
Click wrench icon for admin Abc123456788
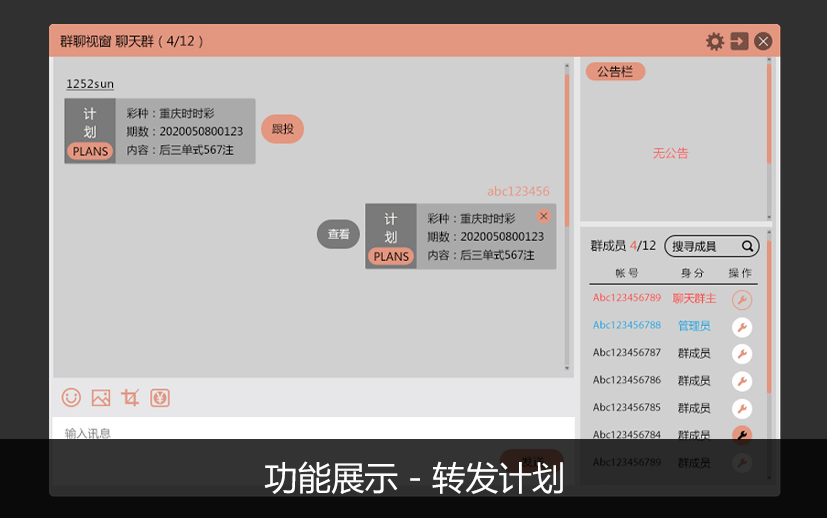click(x=741, y=327)
